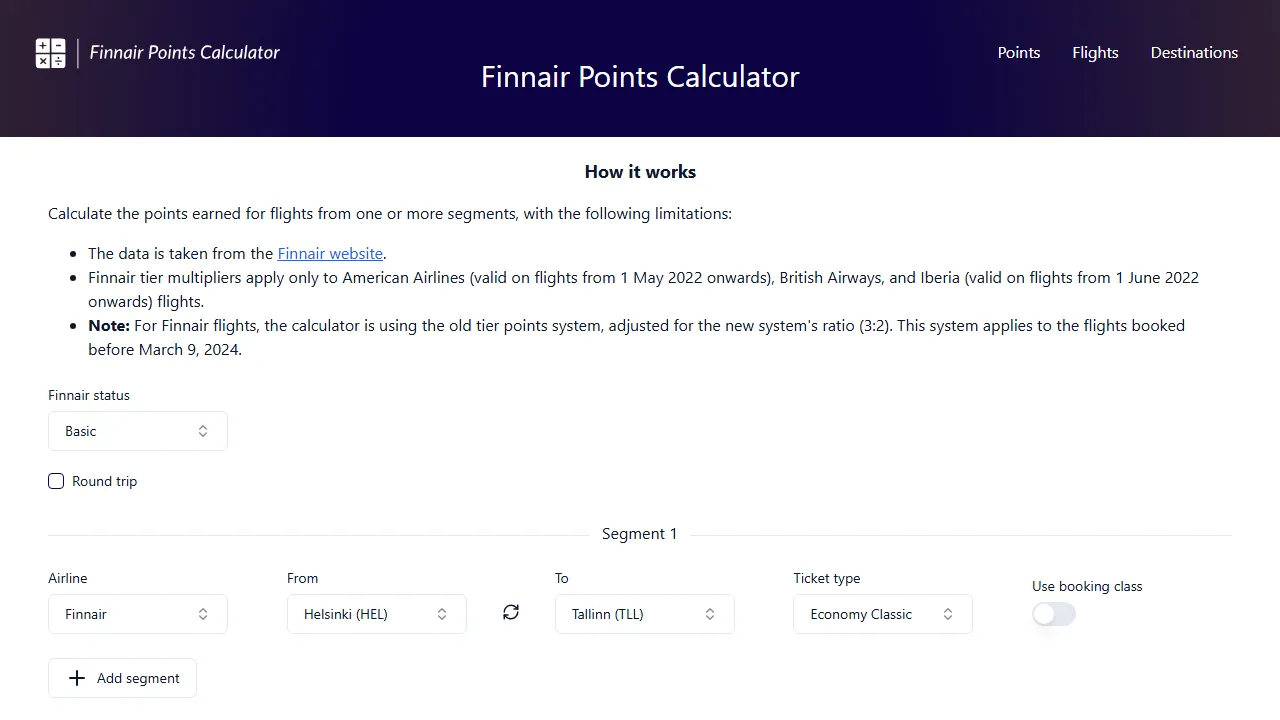Enable the Use booking class switch
Viewport: 1280px width, 720px height.
pyautogui.click(x=1053, y=614)
